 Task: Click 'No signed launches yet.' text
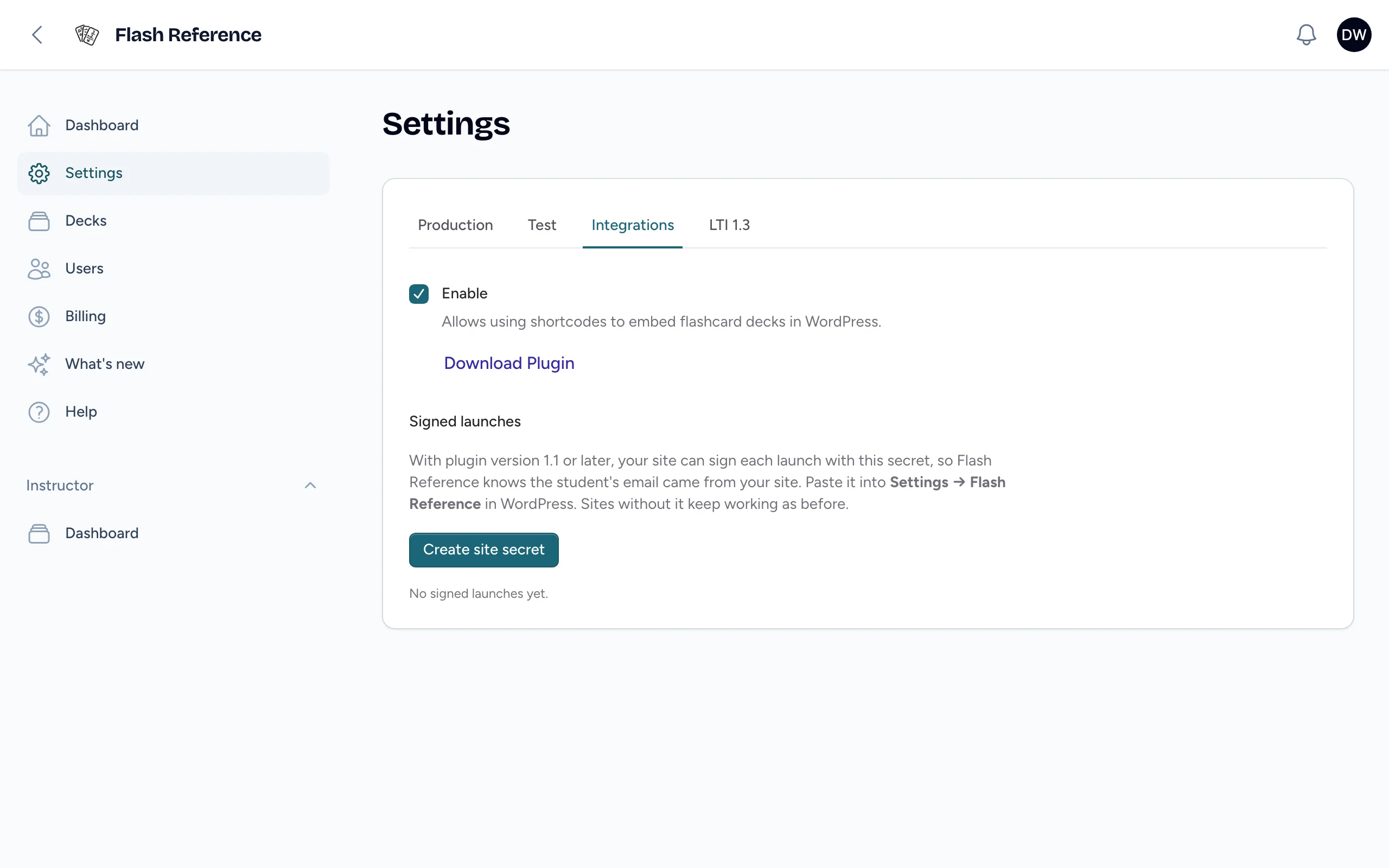(x=479, y=593)
